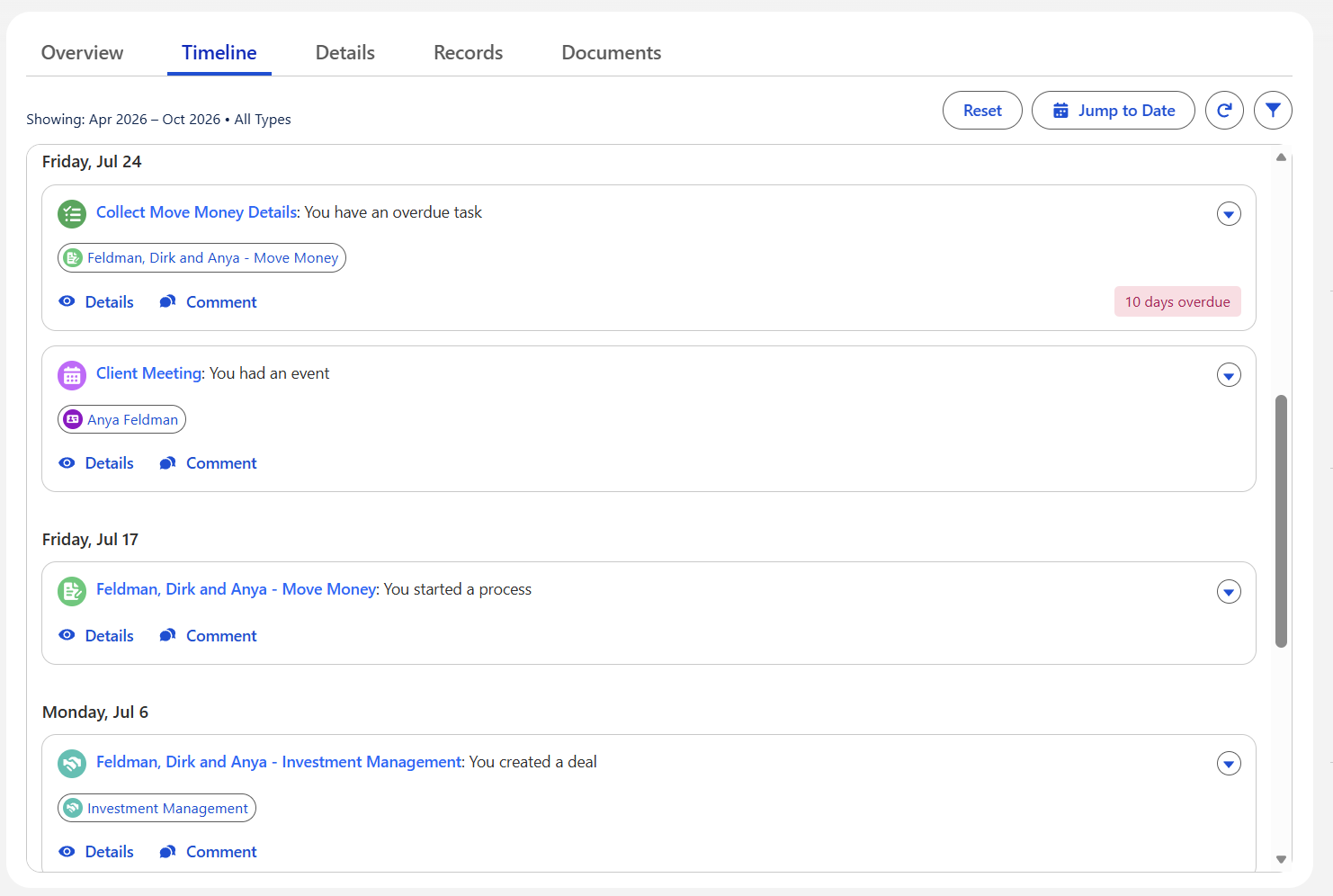
Task: Click the 'Friday, Jul 24' date heading
Action: tap(92, 162)
